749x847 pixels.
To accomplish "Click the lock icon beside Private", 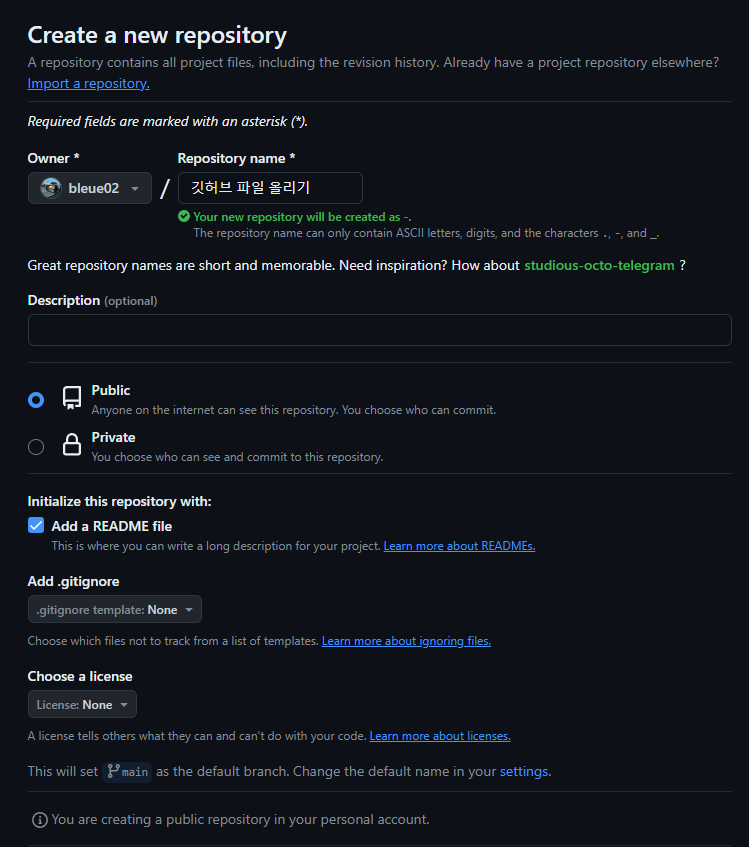I will [71, 444].
